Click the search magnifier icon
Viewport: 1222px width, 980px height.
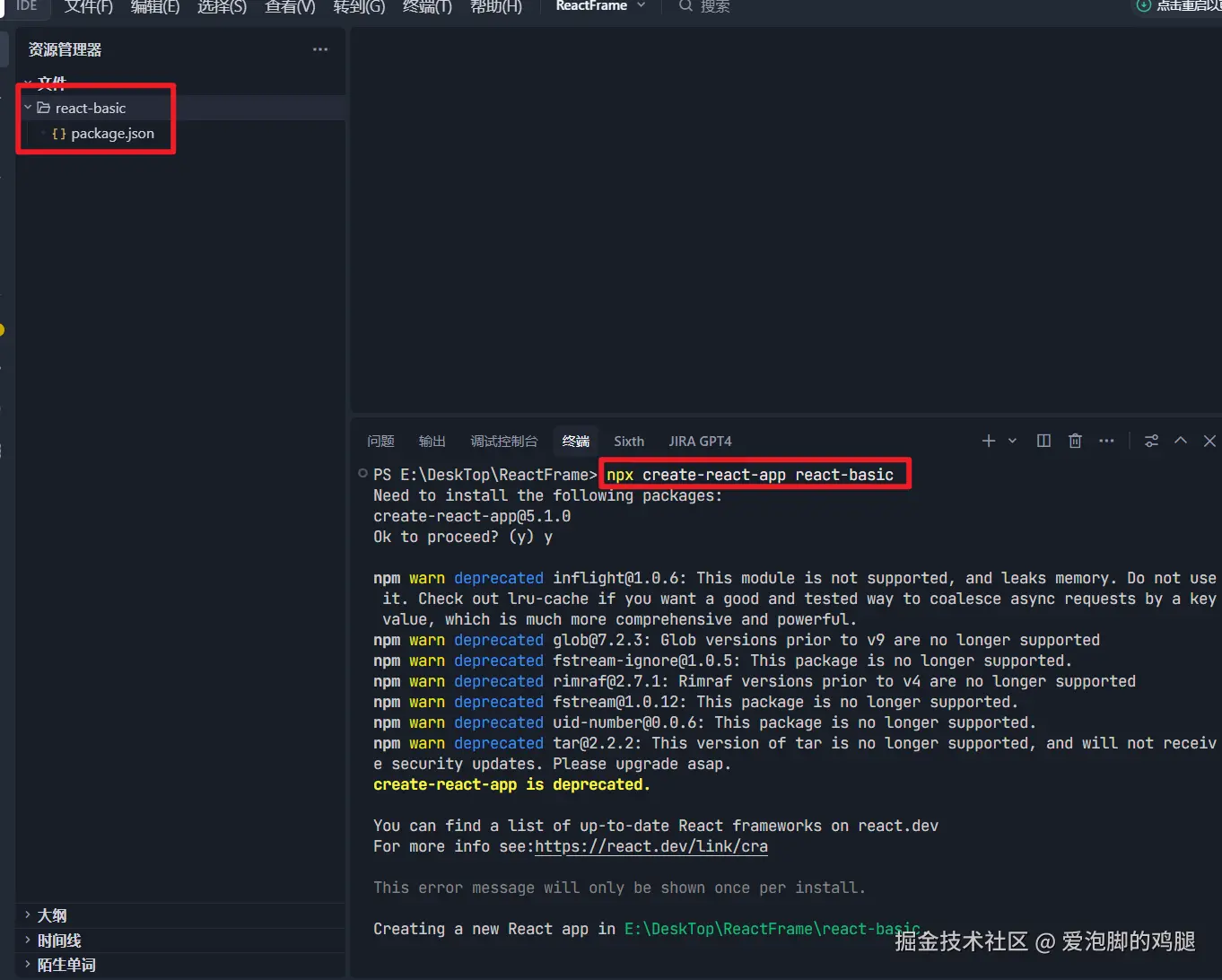click(x=685, y=5)
